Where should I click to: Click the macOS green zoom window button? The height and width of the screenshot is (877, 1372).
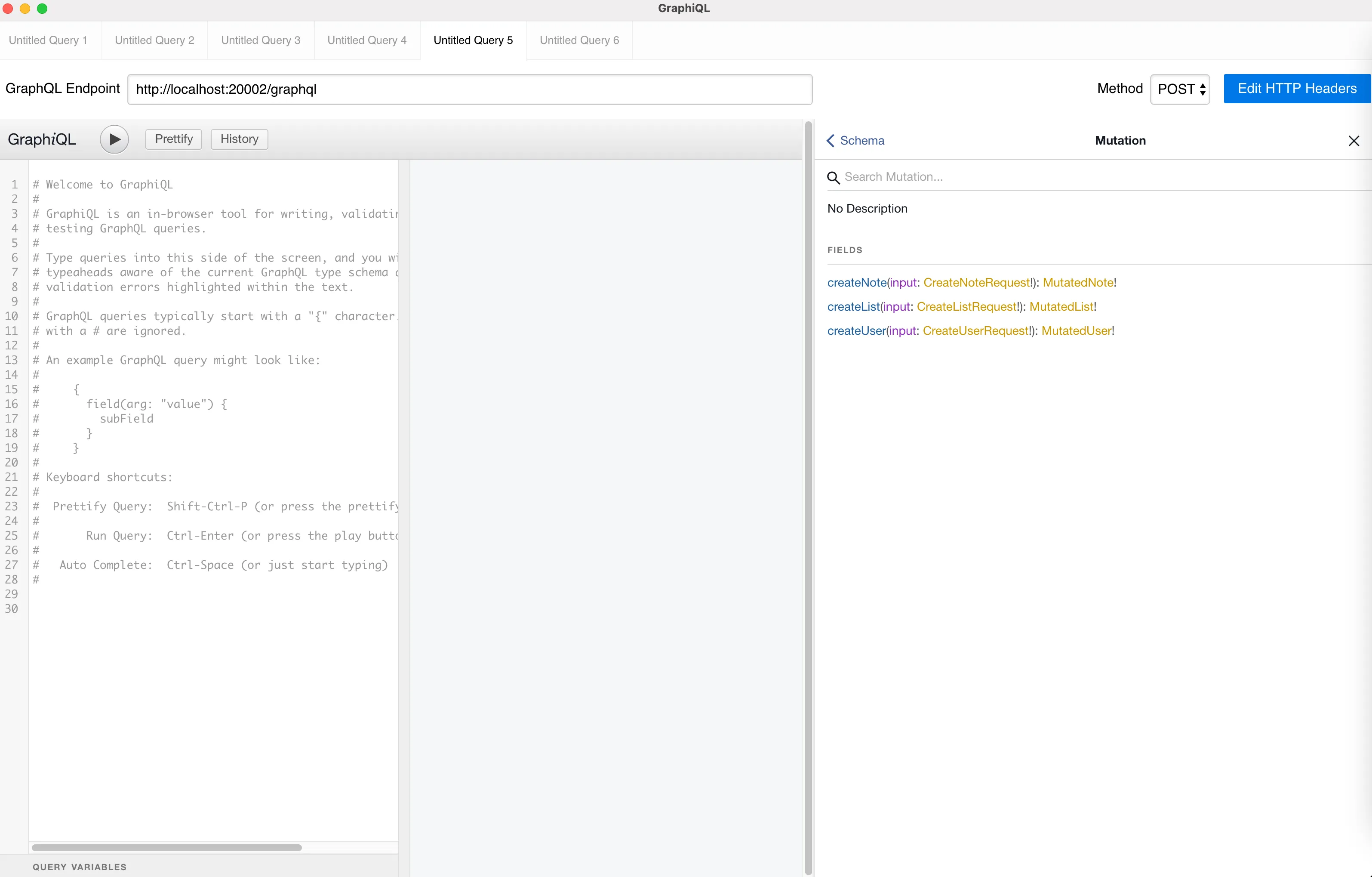[42, 9]
